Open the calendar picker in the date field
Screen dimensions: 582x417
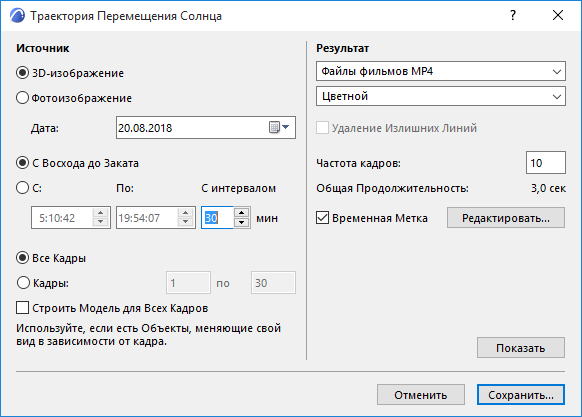279,128
